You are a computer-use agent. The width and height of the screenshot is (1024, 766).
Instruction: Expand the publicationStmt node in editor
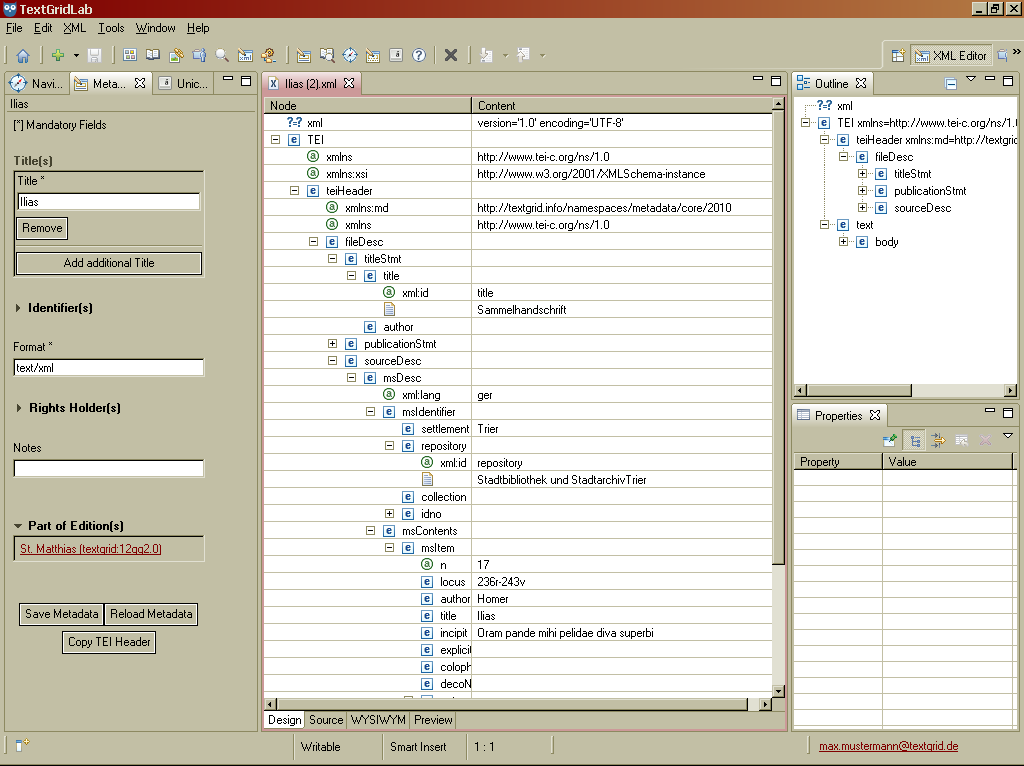[x=333, y=344]
